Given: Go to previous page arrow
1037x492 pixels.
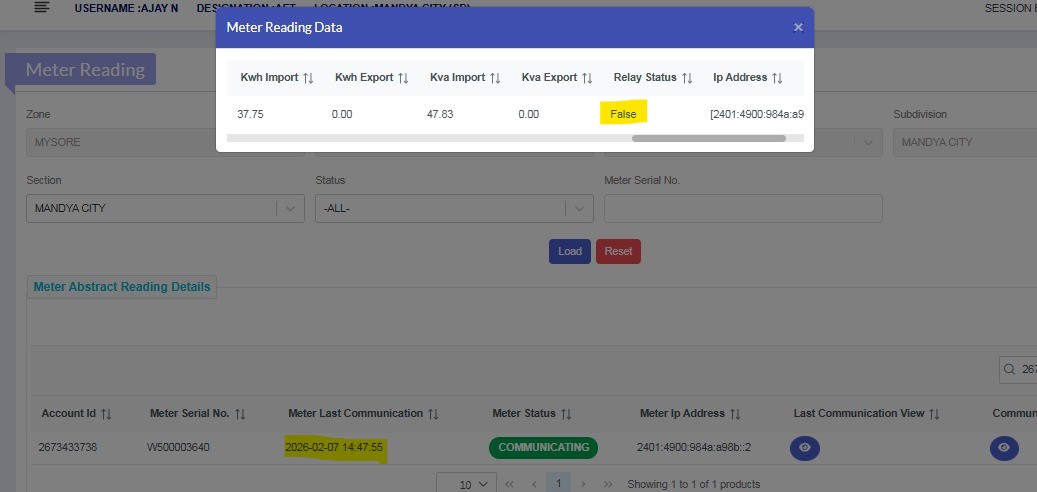Looking at the screenshot, I should point(534,484).
